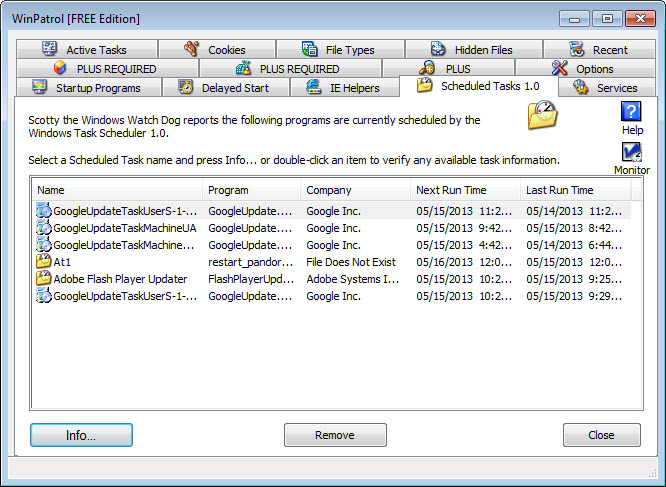Sort list by the Name column
The image size is (666, 487).
(x=117, y=190)
